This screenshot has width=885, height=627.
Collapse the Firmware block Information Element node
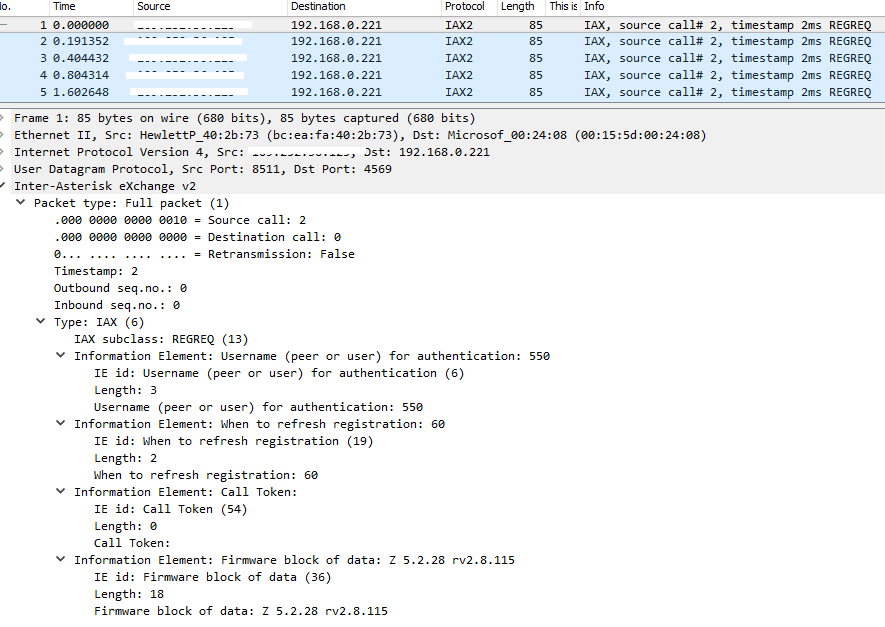click(x=61, y=560)
